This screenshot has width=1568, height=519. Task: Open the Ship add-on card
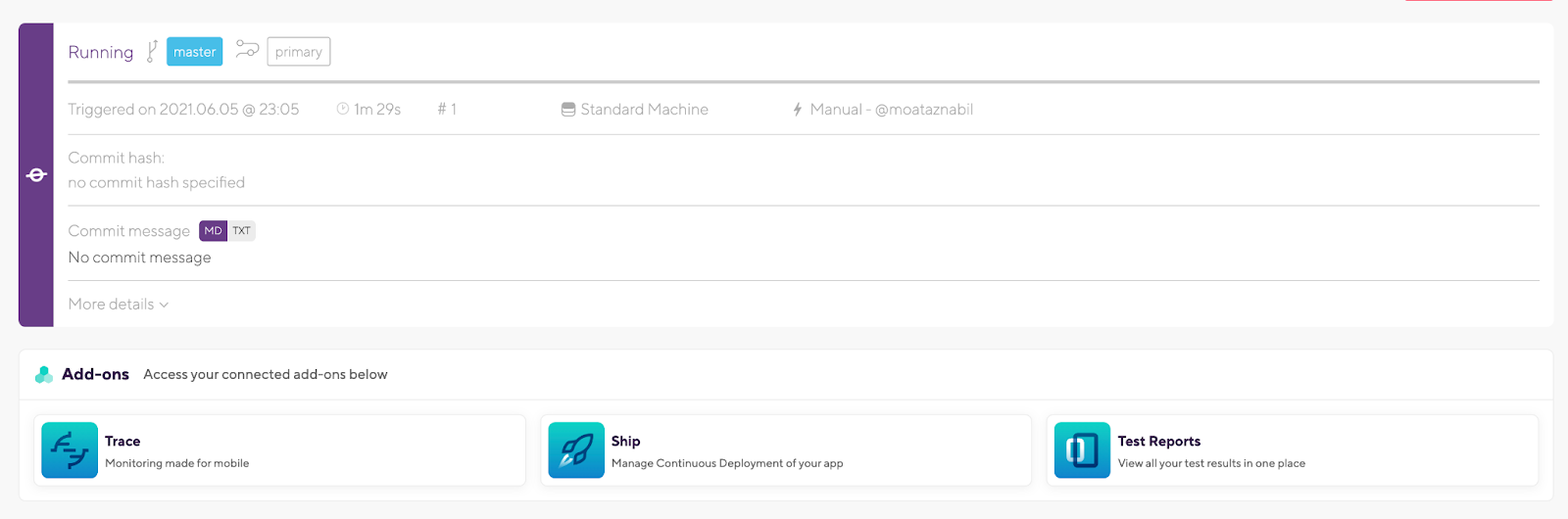click(x=786, y=450)
